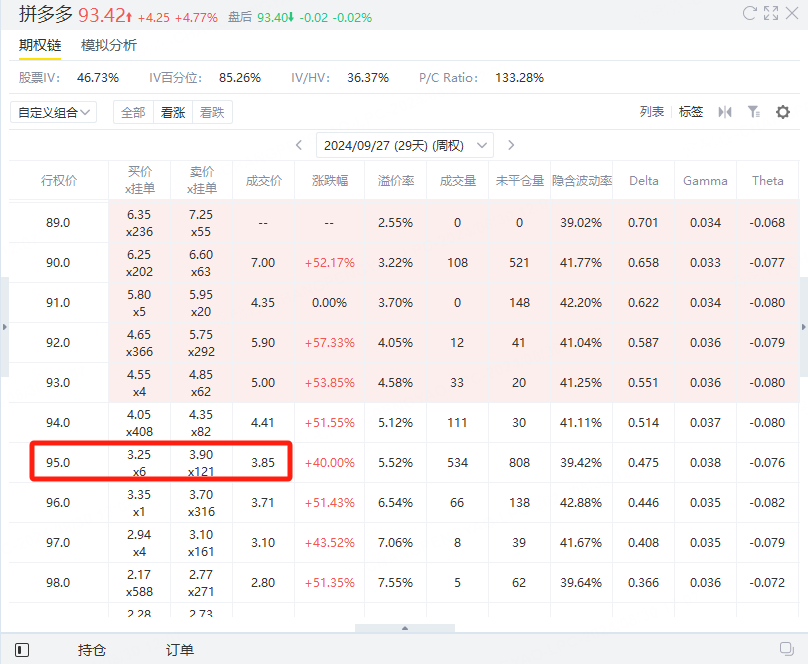Click the 买价 x挂单 column header
Screen dimensions: 808x664
pos(140,180)
